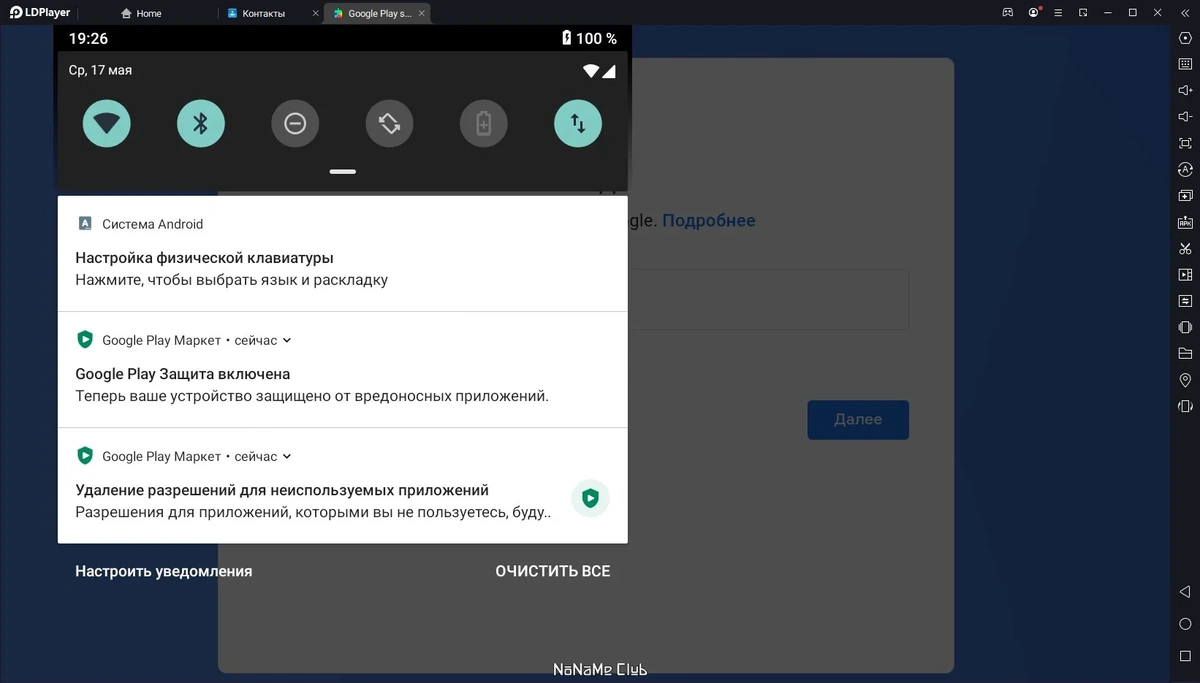Click the Android home circle button
This screenshot has height=683, width=1200.
tap(1185, 622)
